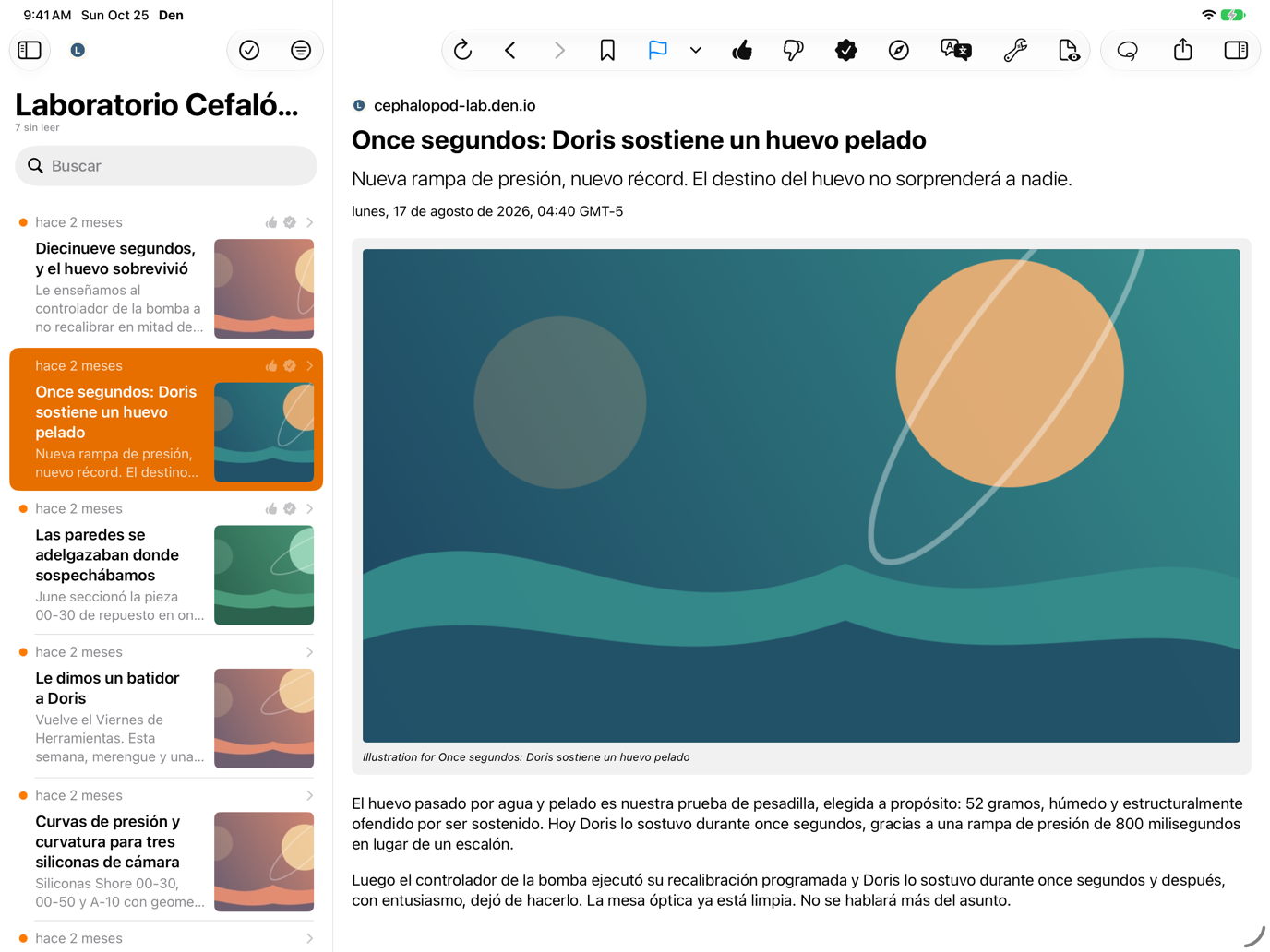Toggle thumbs up on the article
Image resolution: width=1270 pixels, height=952 pixels.
[x=742, y=50]
